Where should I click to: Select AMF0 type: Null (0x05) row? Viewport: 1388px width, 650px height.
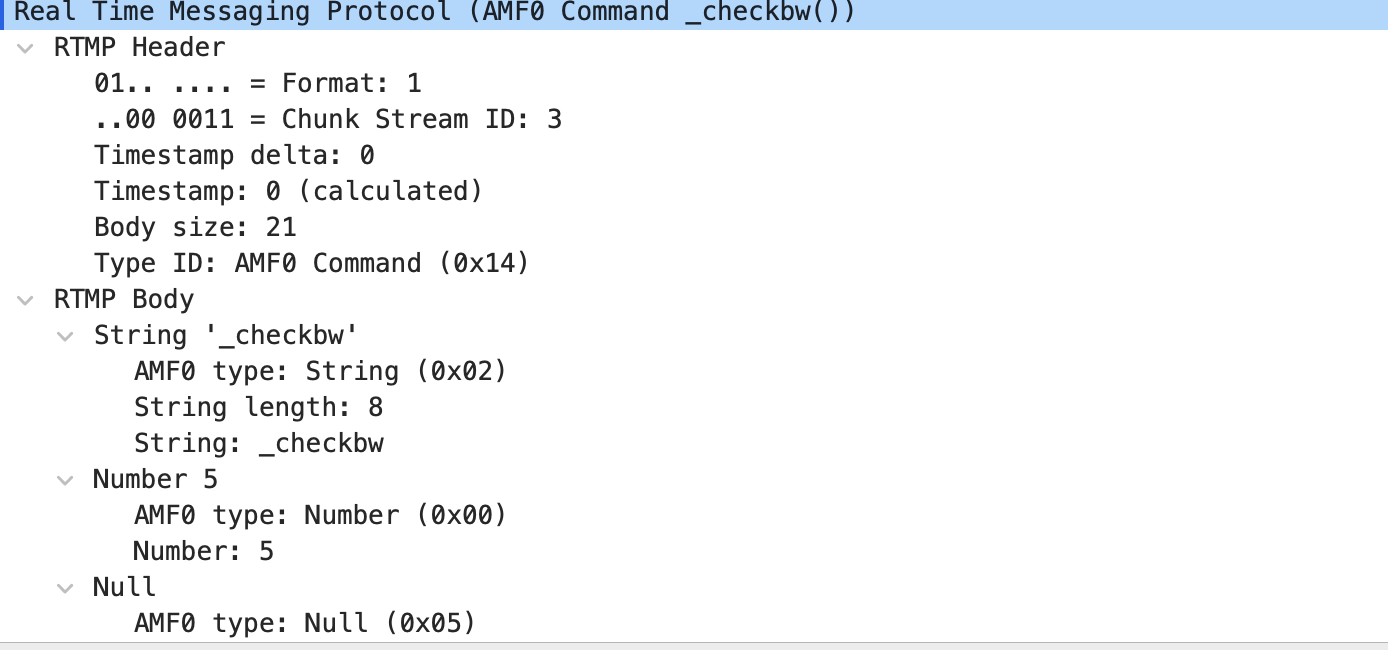[x=304, y=623]
